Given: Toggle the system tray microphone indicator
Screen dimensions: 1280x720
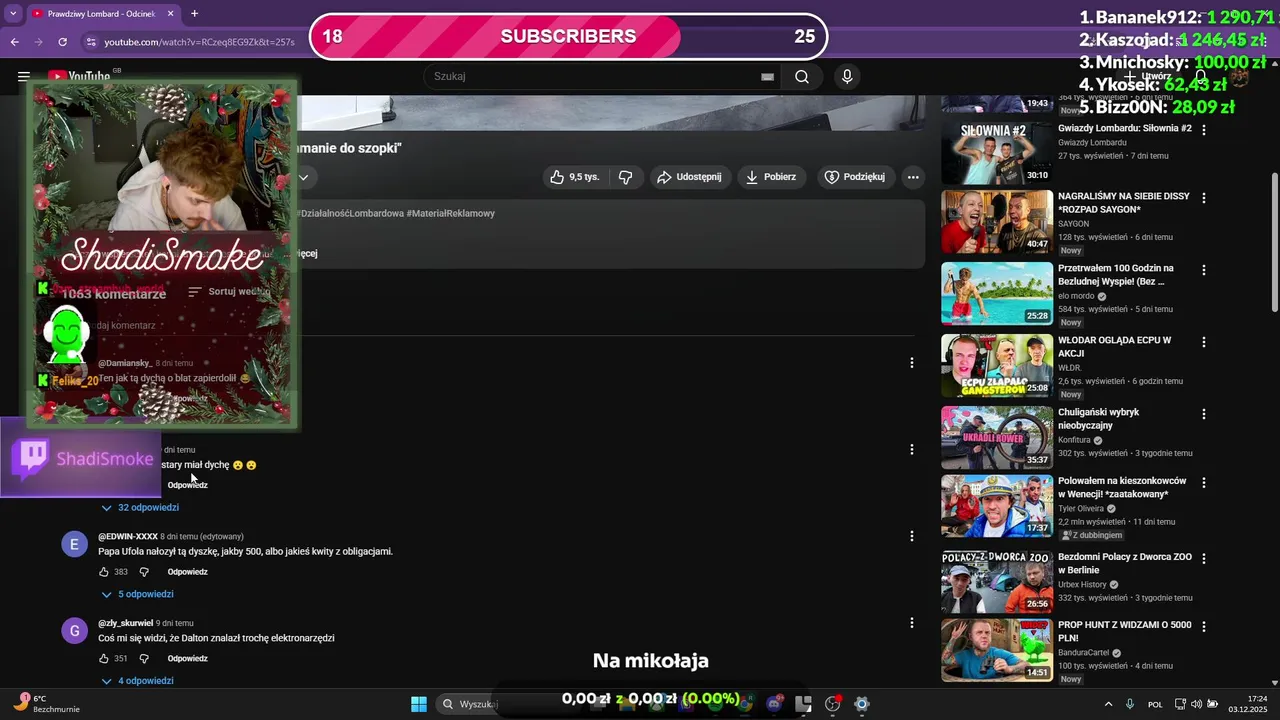Looking at the screenshot, I should [1130, 704].
